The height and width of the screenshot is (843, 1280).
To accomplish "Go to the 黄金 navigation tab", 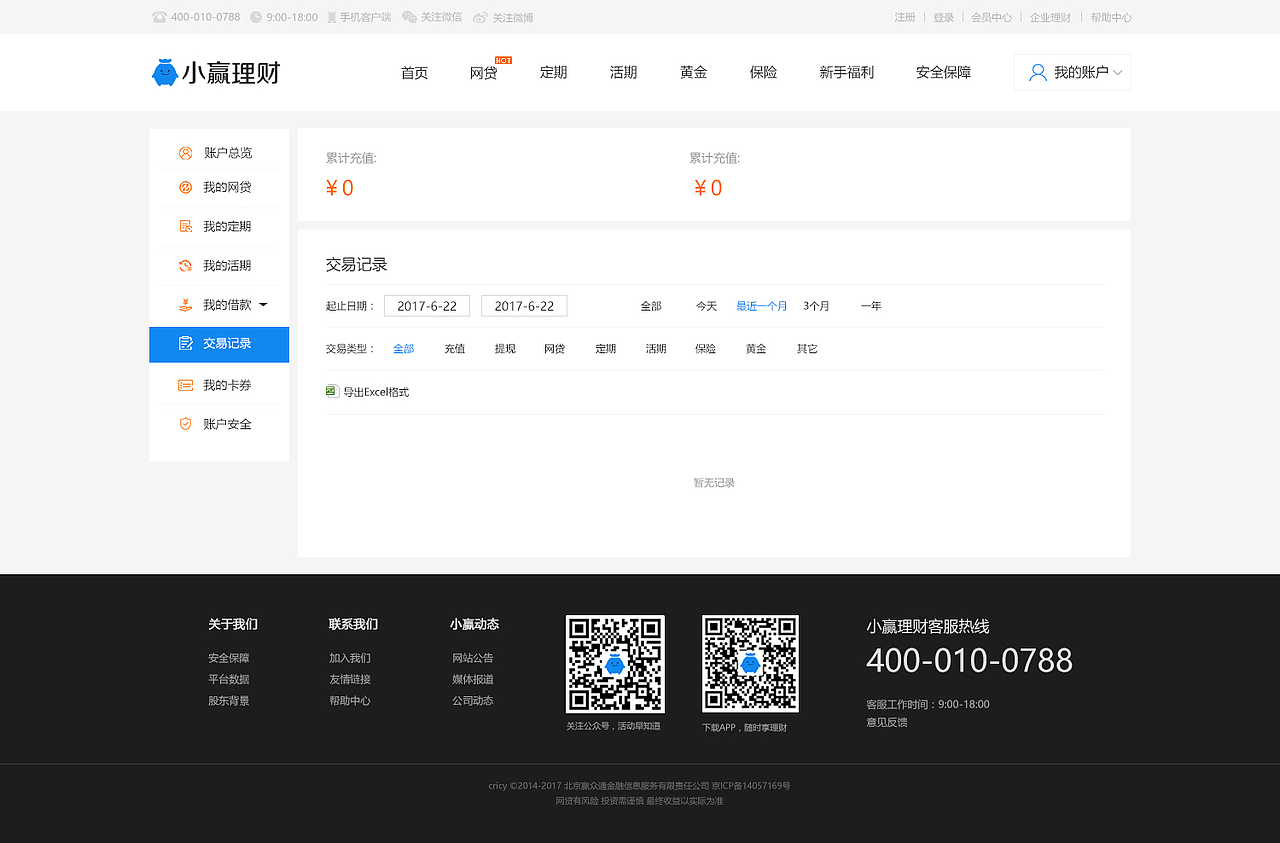I will (x=693, y=72).
